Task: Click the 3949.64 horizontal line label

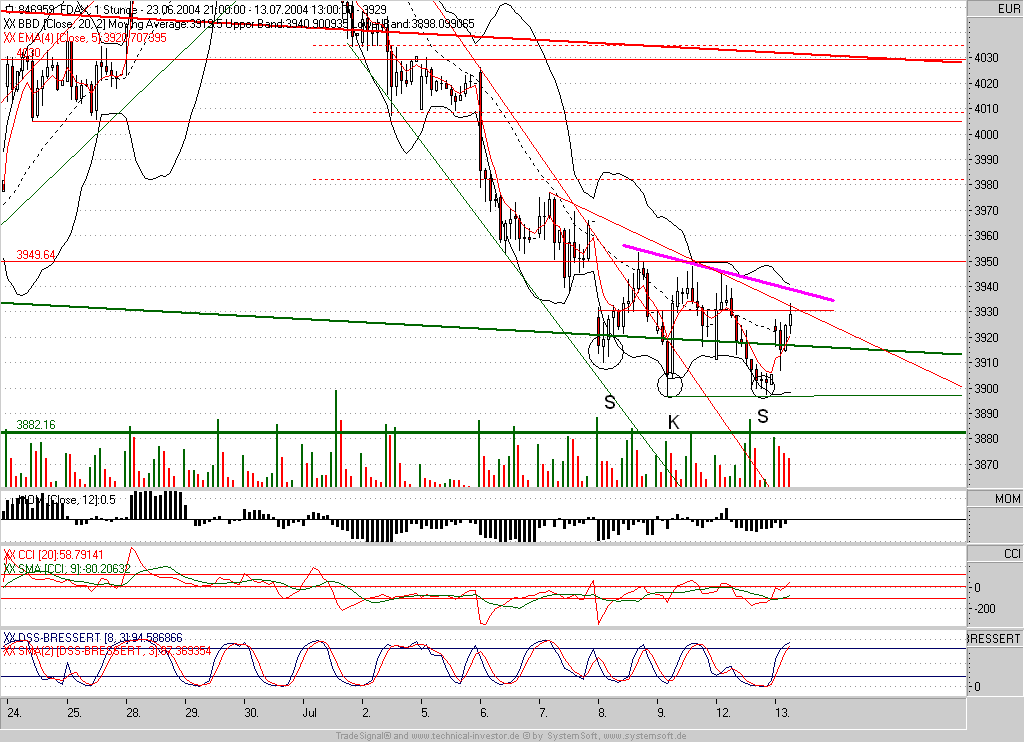Action: click(36, 255)
